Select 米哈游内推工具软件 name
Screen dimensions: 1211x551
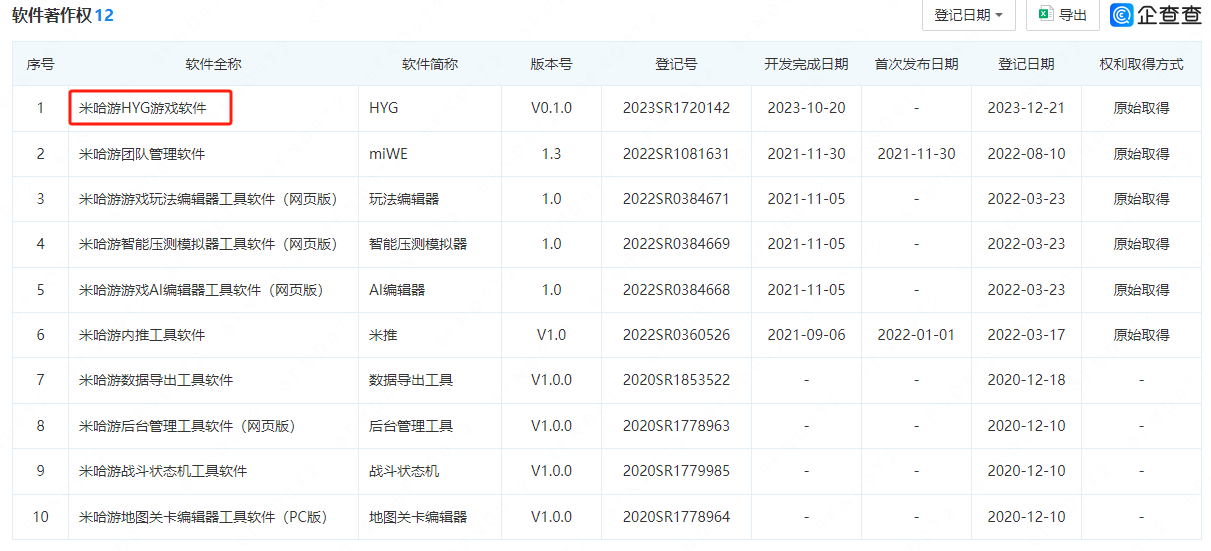click(142, 335)
